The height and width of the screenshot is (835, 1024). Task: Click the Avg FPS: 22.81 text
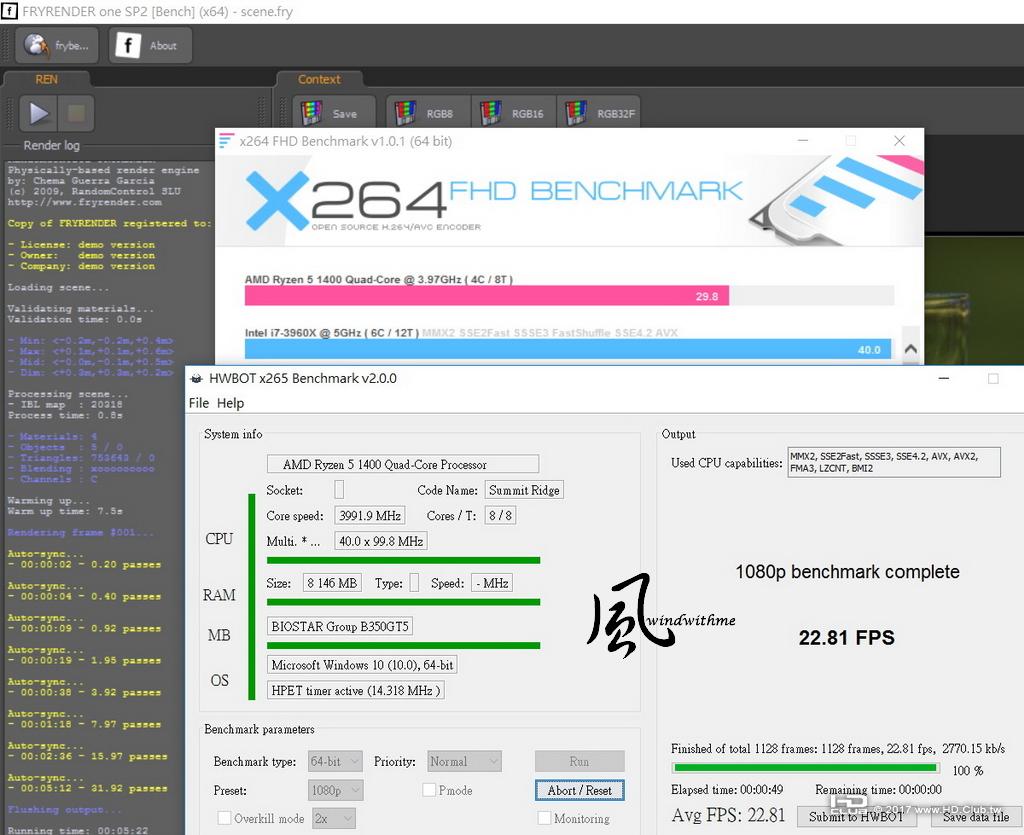click(728, 815)
